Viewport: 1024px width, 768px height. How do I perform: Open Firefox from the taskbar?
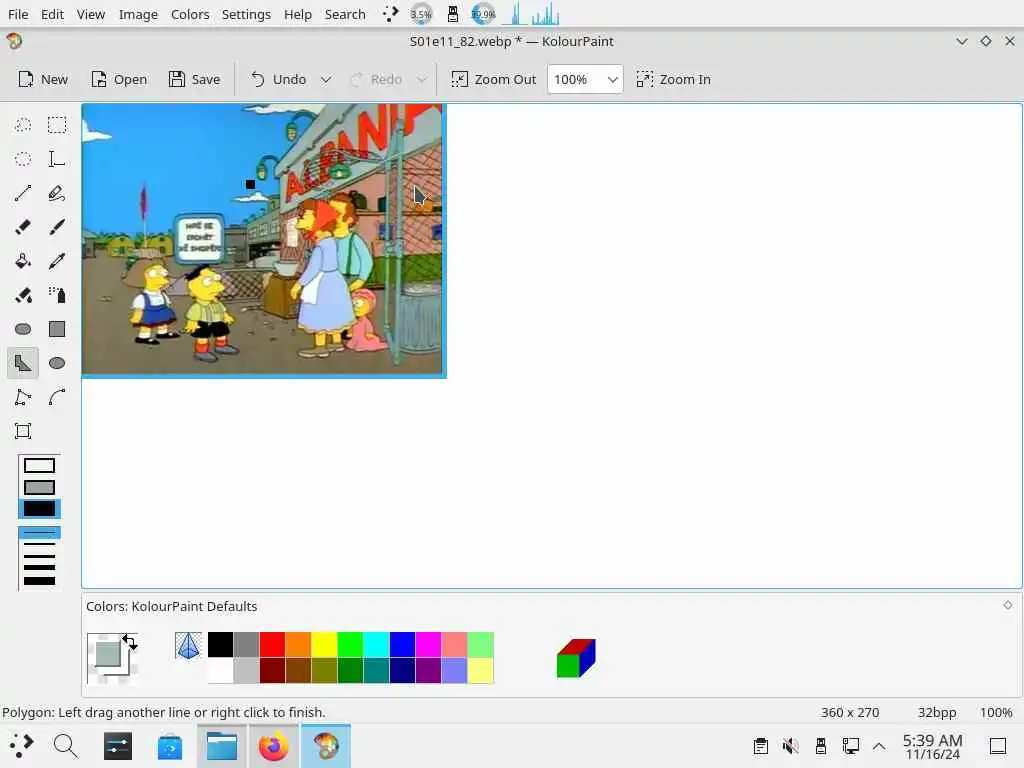(x=273, y=746)
